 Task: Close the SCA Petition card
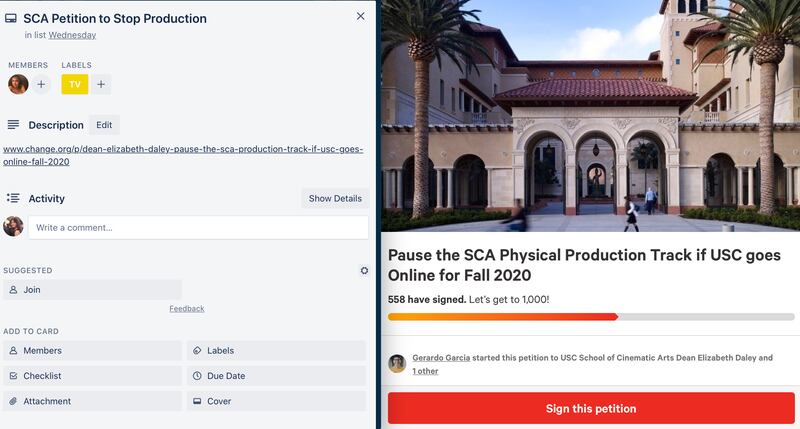(x=361, y=16)
